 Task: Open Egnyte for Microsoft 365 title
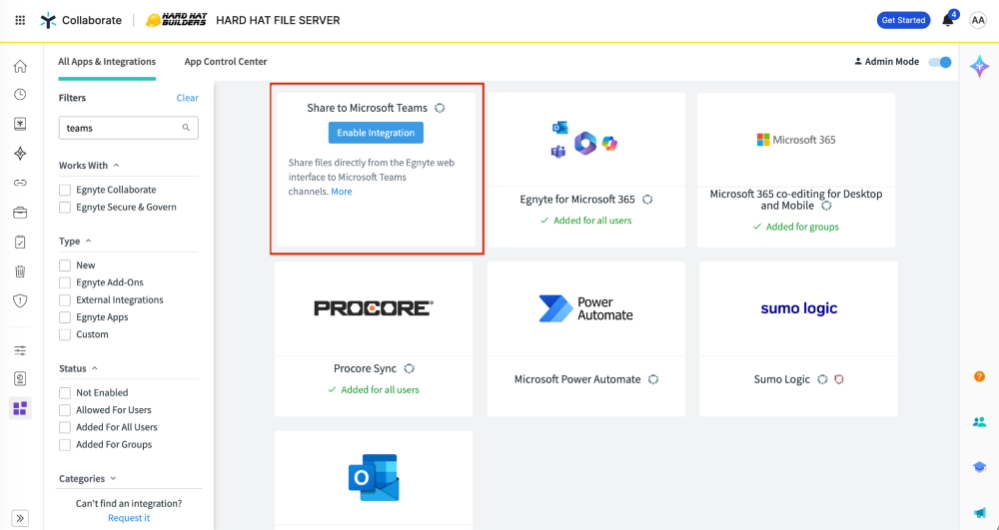(x=577, y=200)
